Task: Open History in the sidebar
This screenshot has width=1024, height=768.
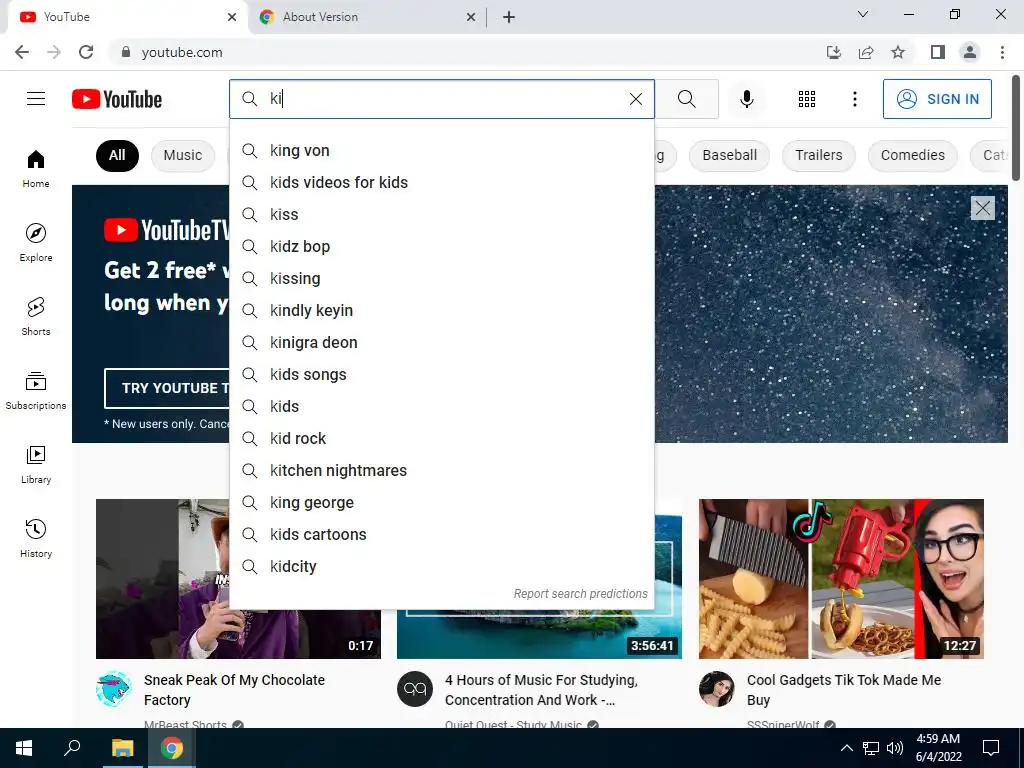Action: coord(36,538)
